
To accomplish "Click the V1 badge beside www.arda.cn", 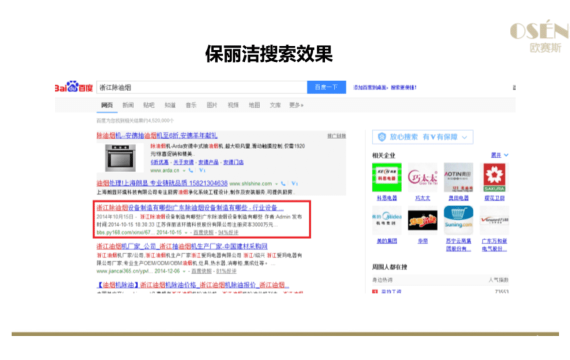I will (x=202, y=170).
